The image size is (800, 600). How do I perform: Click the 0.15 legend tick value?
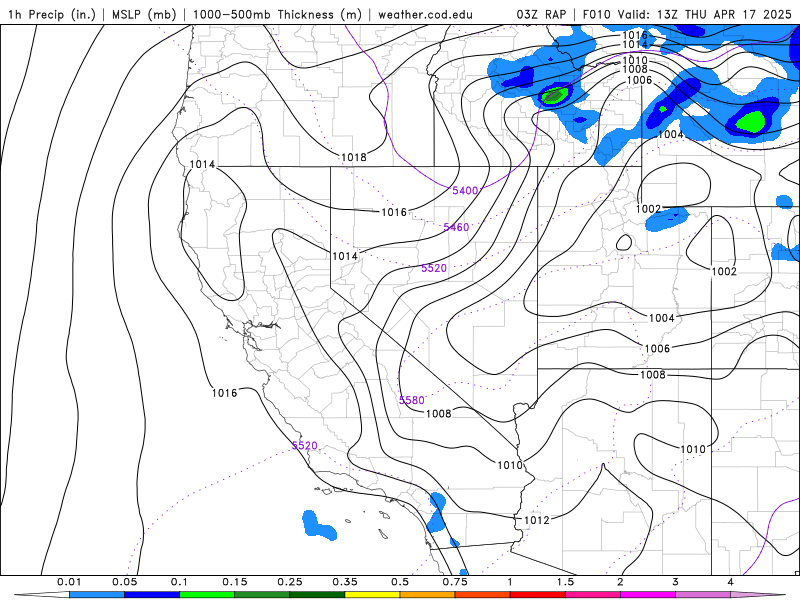[235, 582]
